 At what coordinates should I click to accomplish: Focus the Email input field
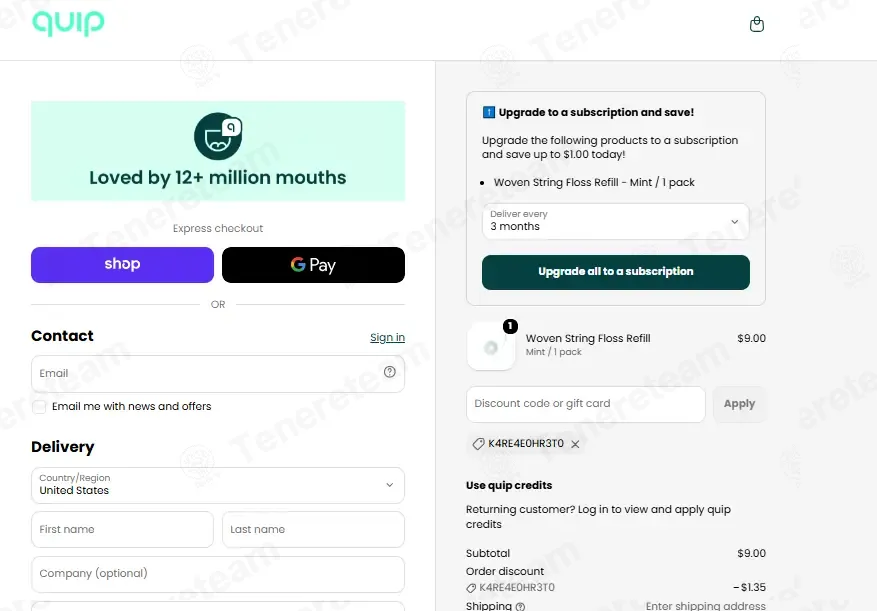(x=218, y=374)
